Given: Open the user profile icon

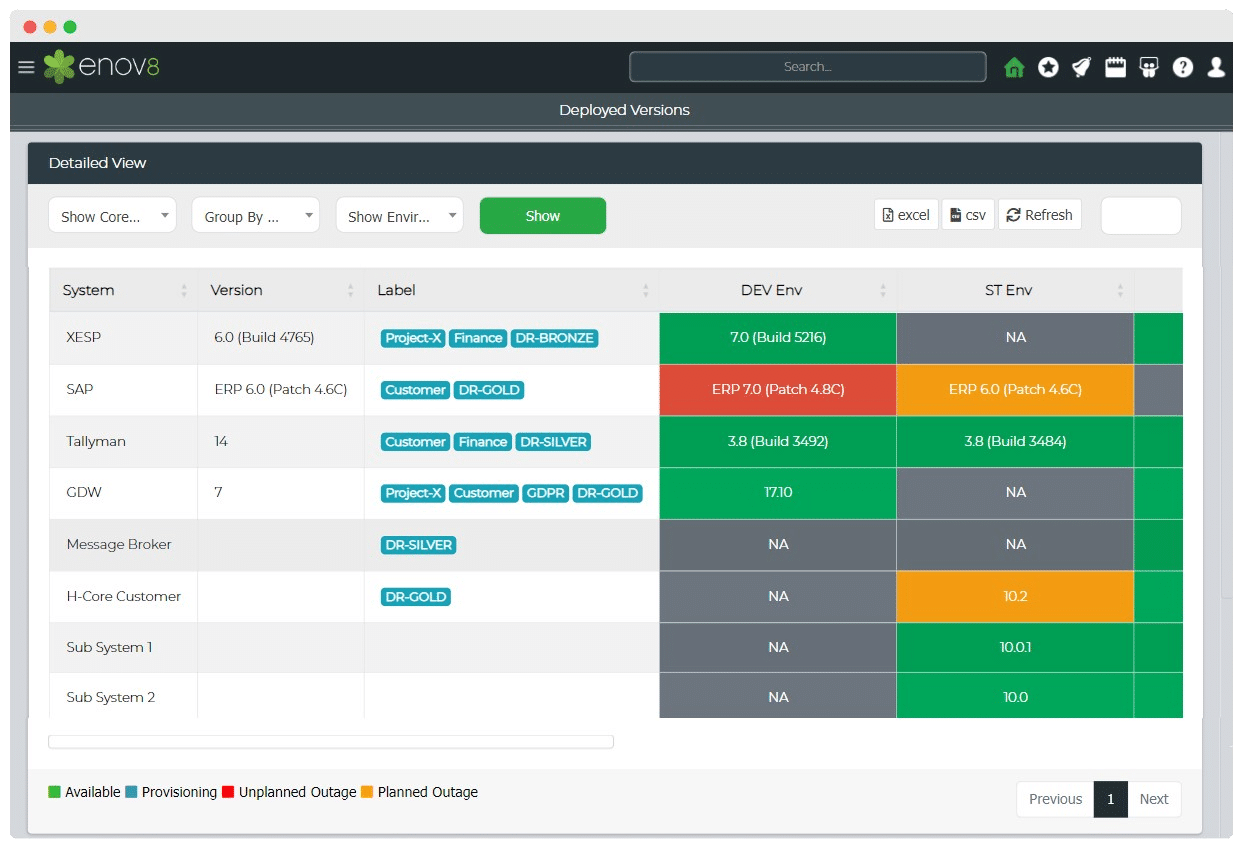Looking at the screenshot, I should coord(1216,67).
